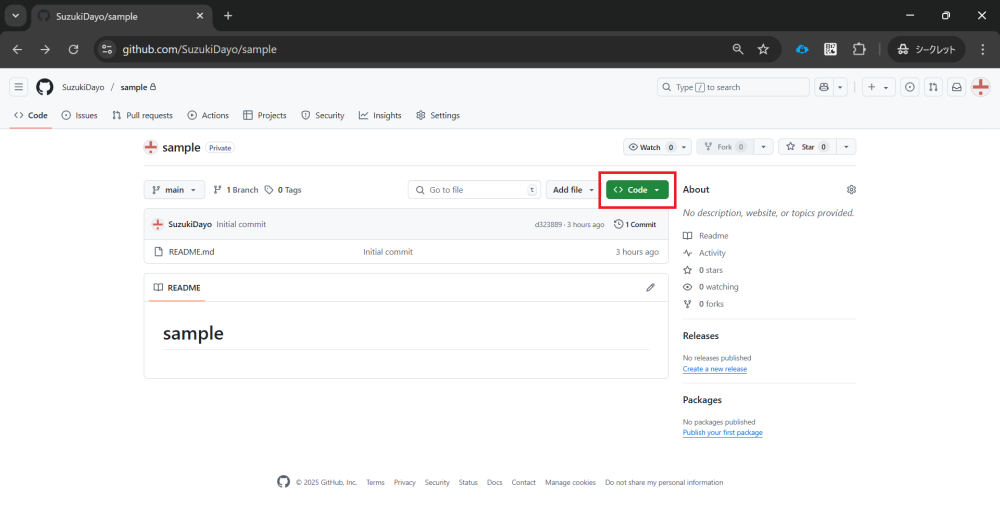Image resolution: width=1000 pixels, height=525 pixels.
Task: Open the Releases heading link
Action: point(701,336)
